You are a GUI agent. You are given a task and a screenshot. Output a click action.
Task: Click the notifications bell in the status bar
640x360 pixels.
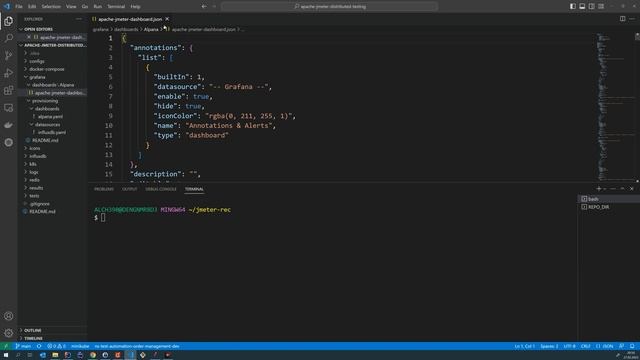[x=632, y=346]
